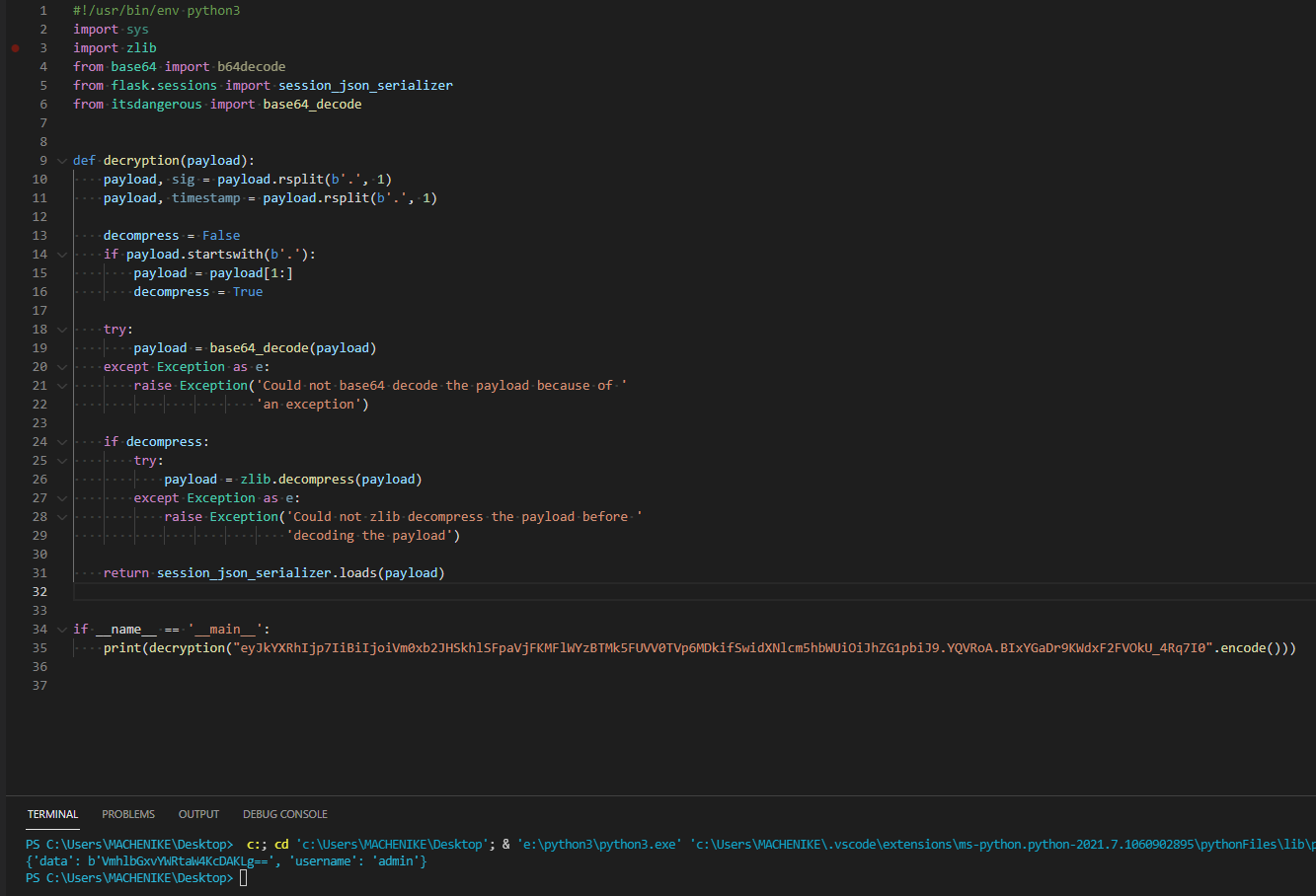Click 'base64_decode(payload)' call on line 19
This screenshot has width=1316, height=896.
[x=293, y=347]
